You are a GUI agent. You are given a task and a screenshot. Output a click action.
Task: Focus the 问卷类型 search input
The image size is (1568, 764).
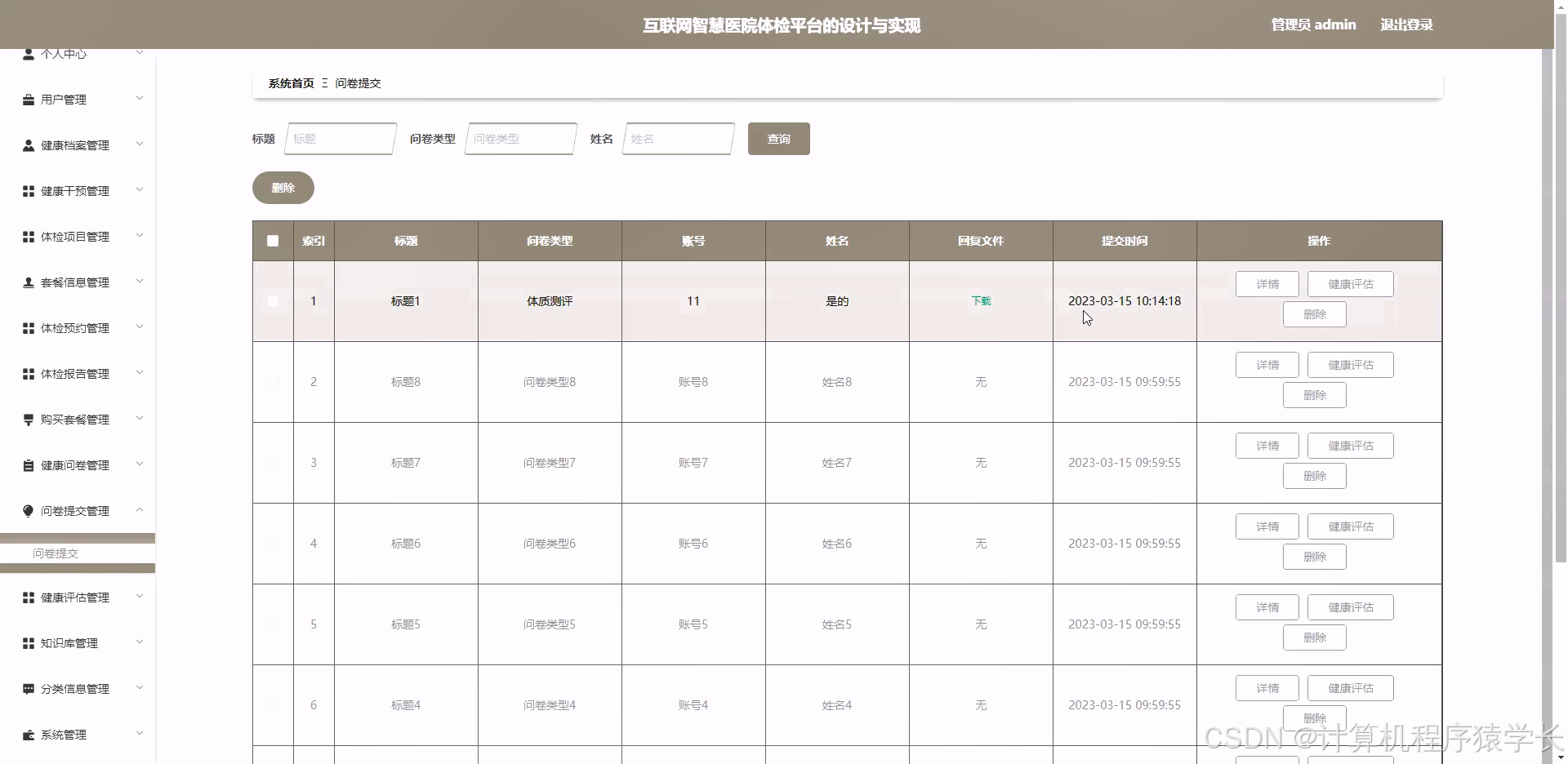pyautogui.click(x=521, y=139)
